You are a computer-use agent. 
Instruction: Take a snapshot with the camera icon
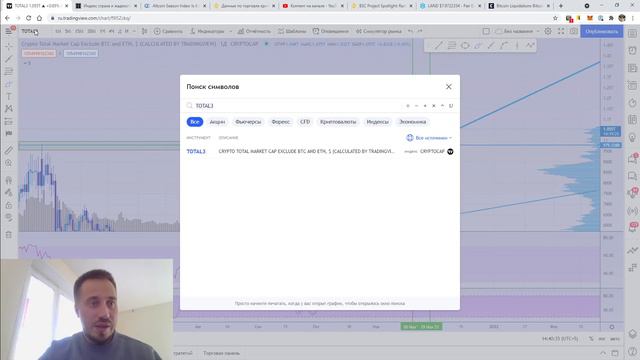point(574,31)
